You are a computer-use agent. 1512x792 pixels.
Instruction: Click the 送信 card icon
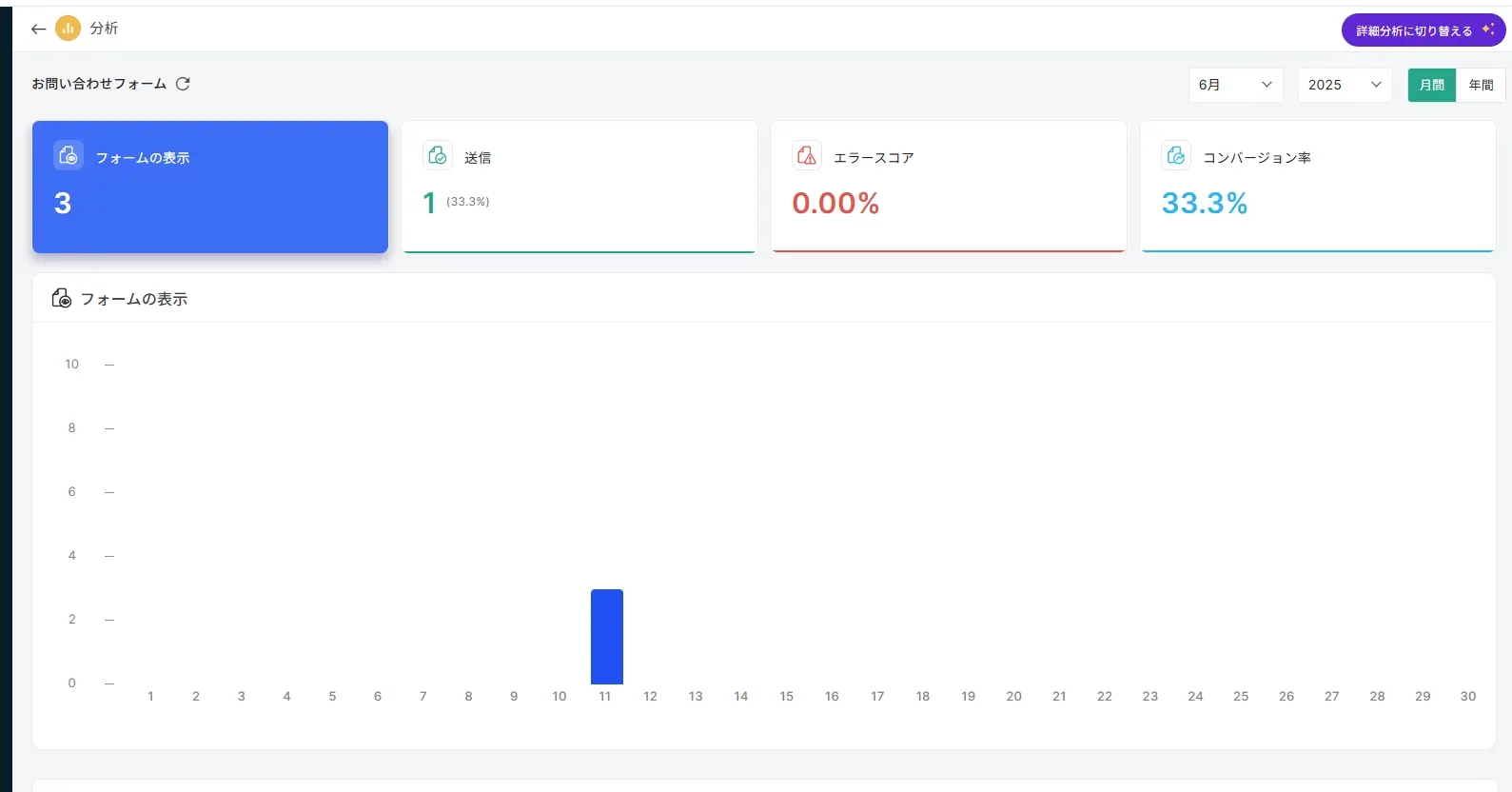438,155
